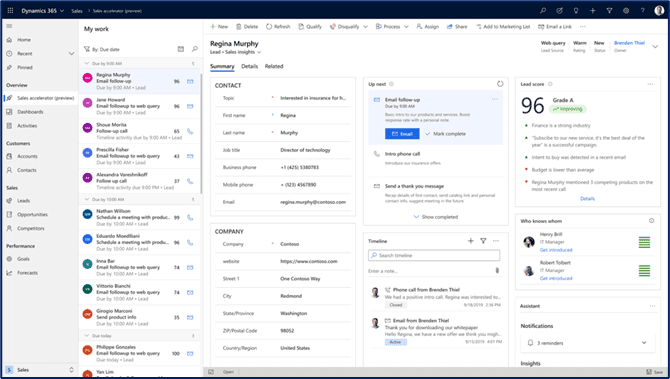Screen dimensions: 670x379
Task: Switch to the Summary tab
Action: pos(222,66)
